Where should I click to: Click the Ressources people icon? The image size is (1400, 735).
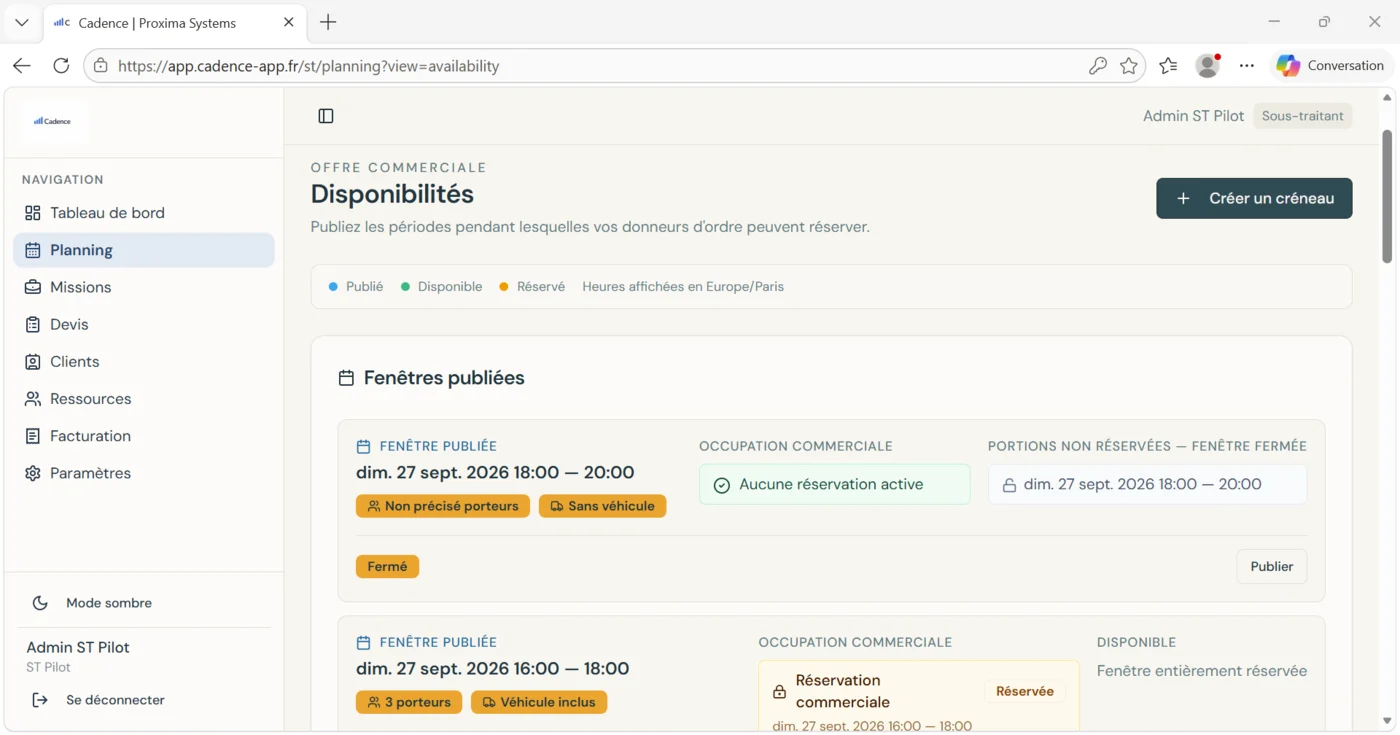33,399
